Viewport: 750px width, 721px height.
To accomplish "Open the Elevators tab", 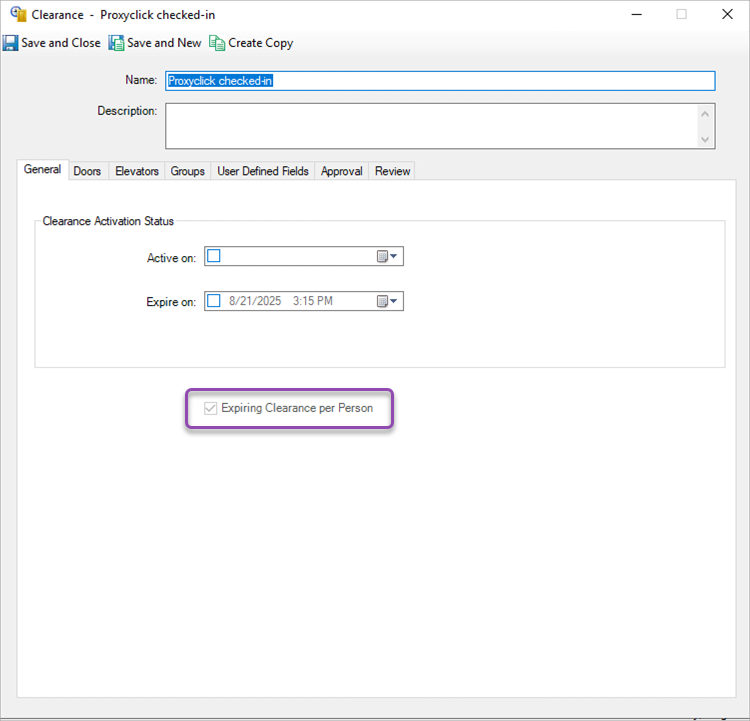I will (137, 171).
